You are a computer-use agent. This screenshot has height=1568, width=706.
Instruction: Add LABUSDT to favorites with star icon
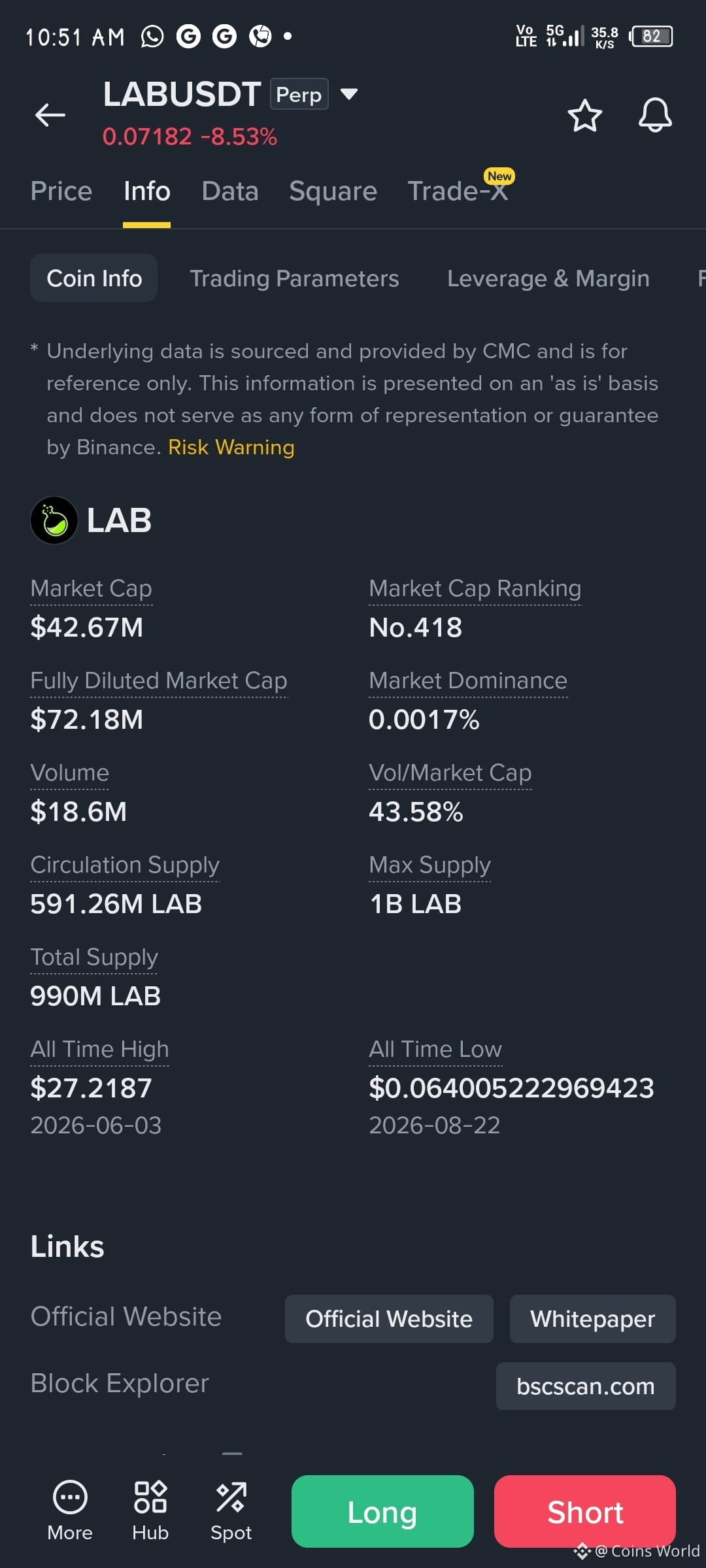point(584,116)
